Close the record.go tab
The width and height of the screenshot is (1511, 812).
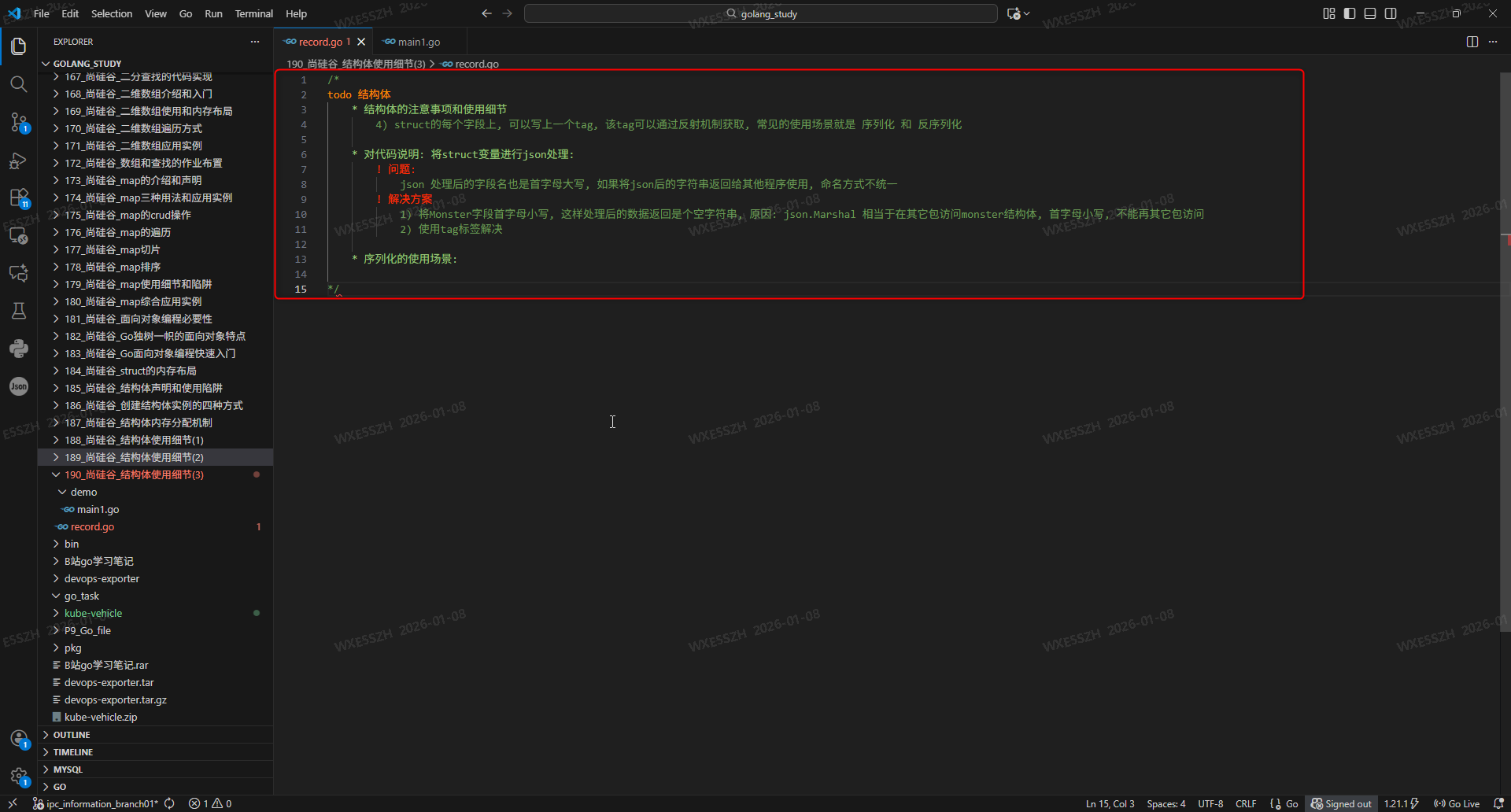coord(361,42)
